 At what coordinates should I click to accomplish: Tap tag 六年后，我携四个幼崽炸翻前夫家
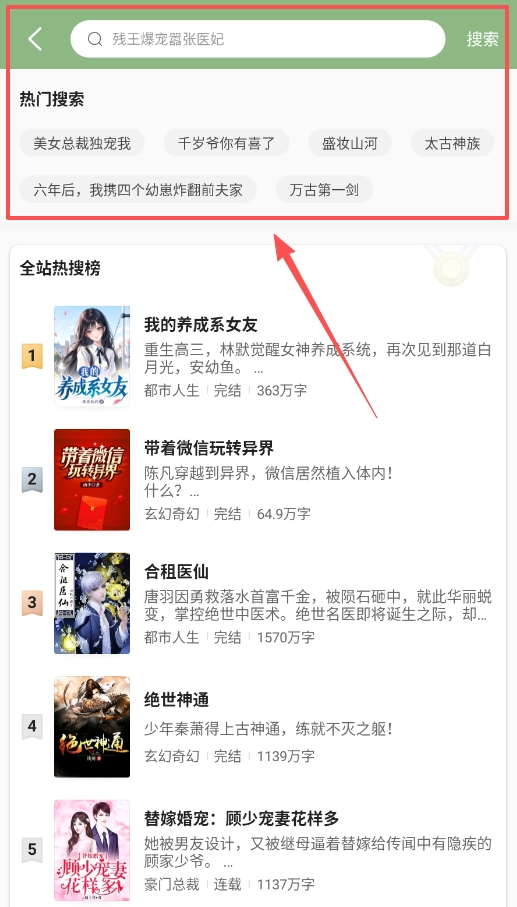click(x=138, y=189)
